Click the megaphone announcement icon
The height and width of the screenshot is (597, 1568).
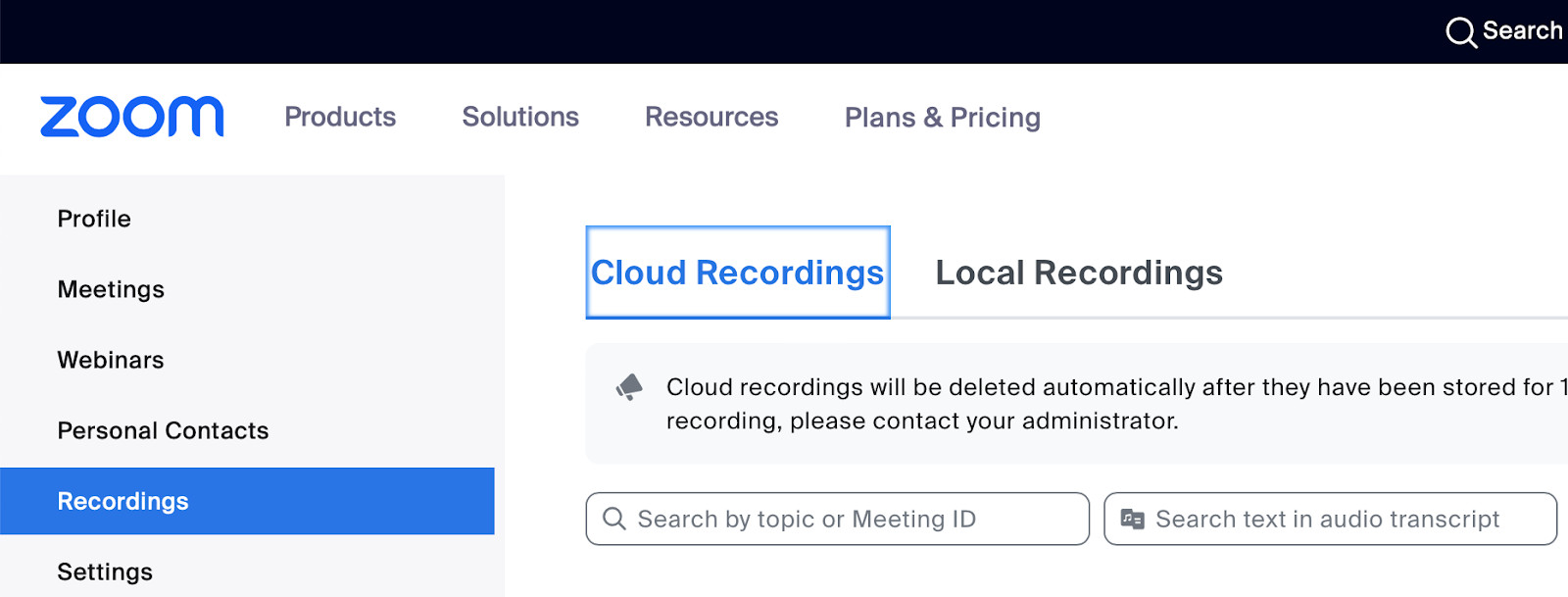coord(629,387)
